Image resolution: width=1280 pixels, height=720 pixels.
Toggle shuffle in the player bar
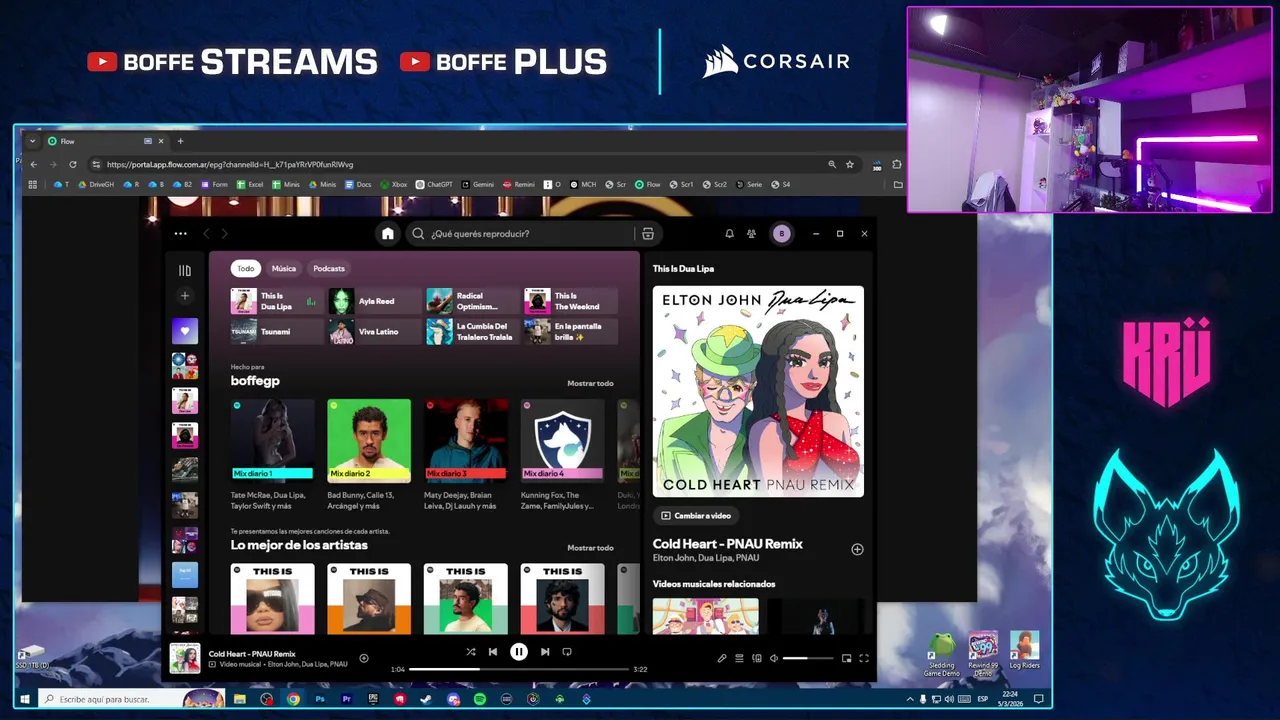(471, 652)
